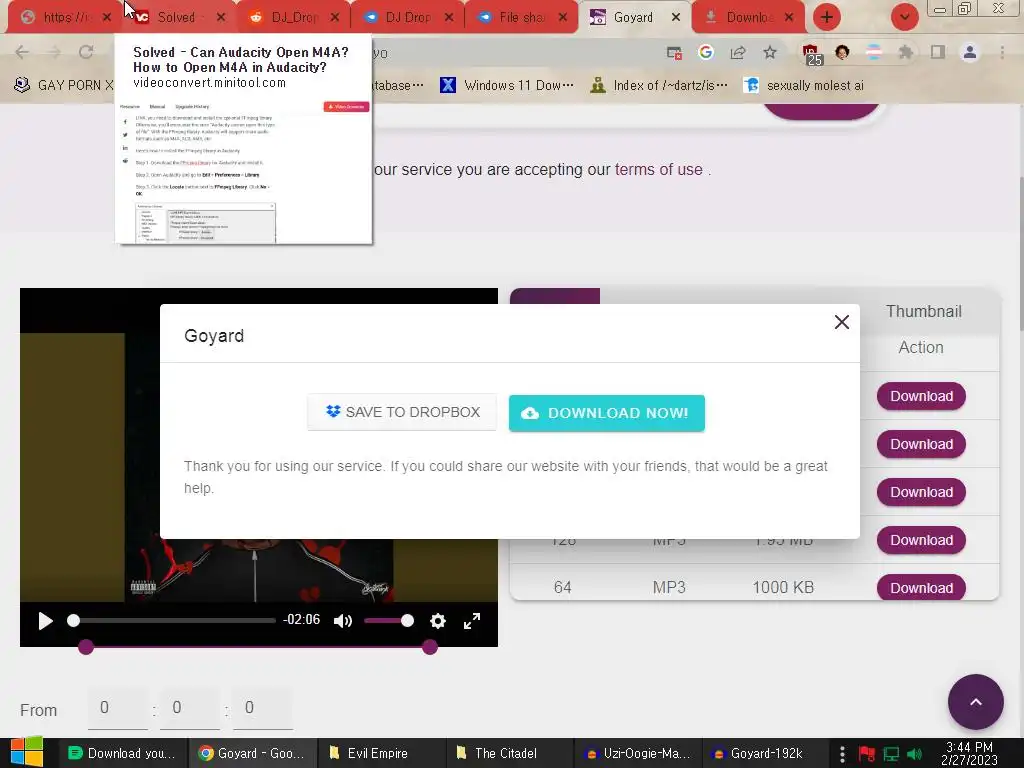1024x768 pixels.
Task: Go forward with the forward arrow
Action: tap(54, 52)
